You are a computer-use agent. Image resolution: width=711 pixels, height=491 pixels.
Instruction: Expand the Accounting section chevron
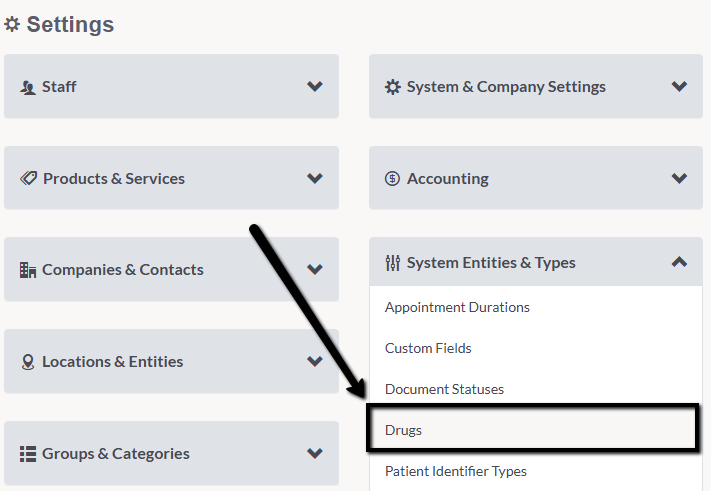pyautogui.click(x=679, y=178)
